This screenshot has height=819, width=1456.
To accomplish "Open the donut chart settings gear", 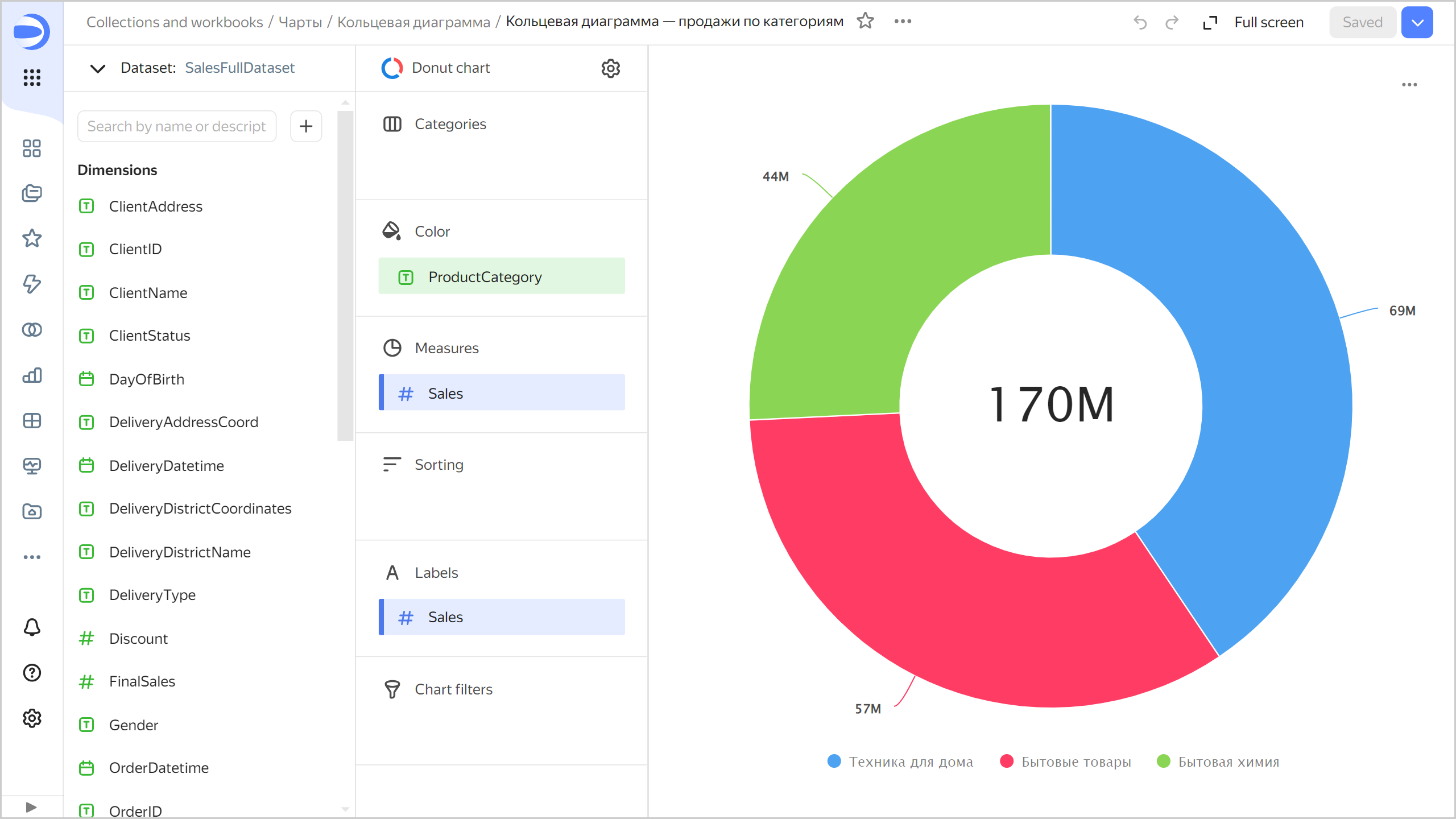I will 610,68.
